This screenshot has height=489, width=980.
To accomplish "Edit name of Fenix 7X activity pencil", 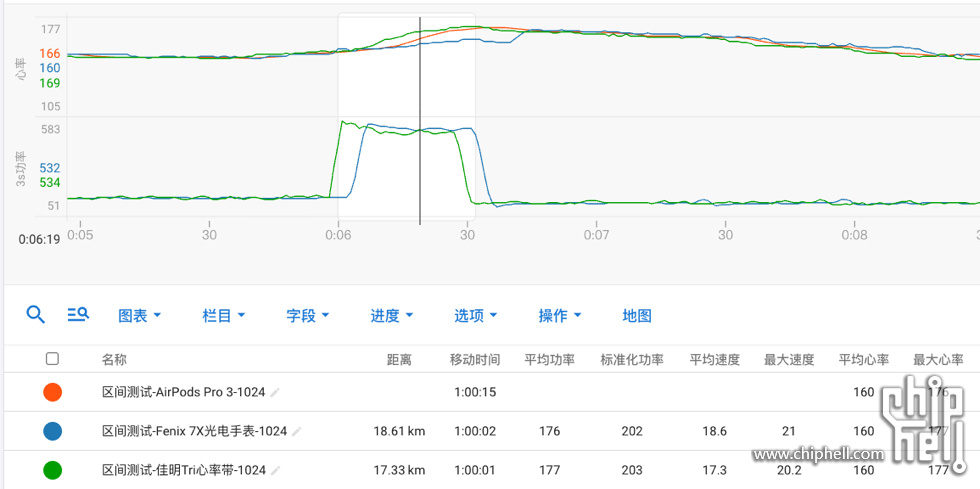I will pyautogui.click(x=297, y=431).
